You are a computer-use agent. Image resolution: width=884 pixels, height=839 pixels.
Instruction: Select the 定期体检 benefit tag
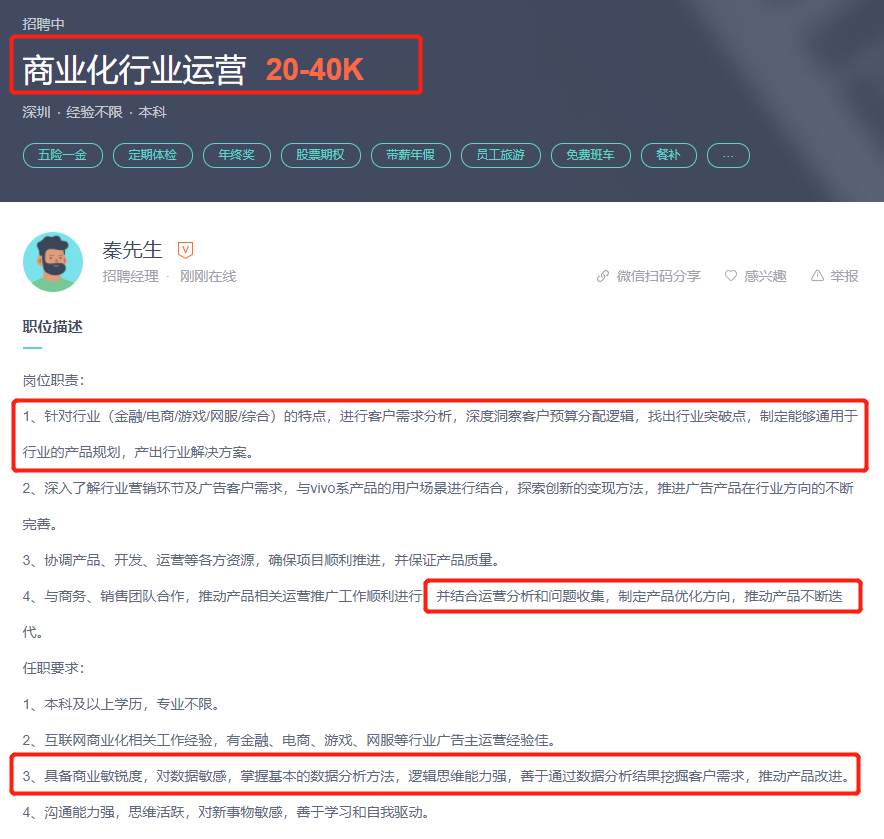tap(153, 156)
